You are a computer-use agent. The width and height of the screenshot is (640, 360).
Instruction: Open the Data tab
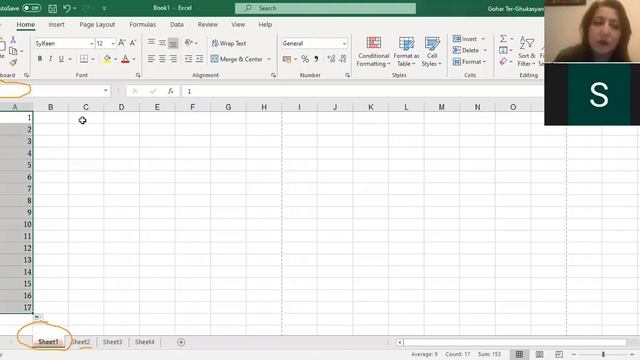pos(176,24)
